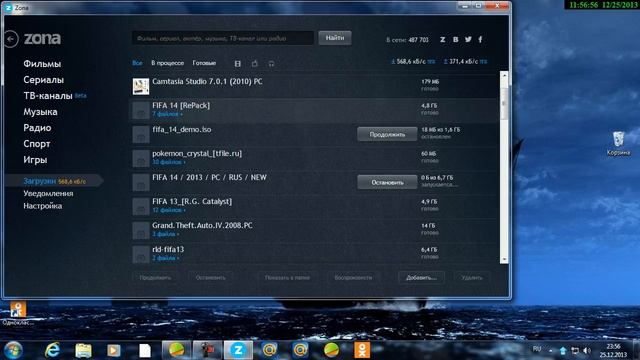Image resolution: width=640 pixels, height=360 pixels.
Task: Stop FIFA 14 / 2013 download with Остановить
Action: [387, 182]
